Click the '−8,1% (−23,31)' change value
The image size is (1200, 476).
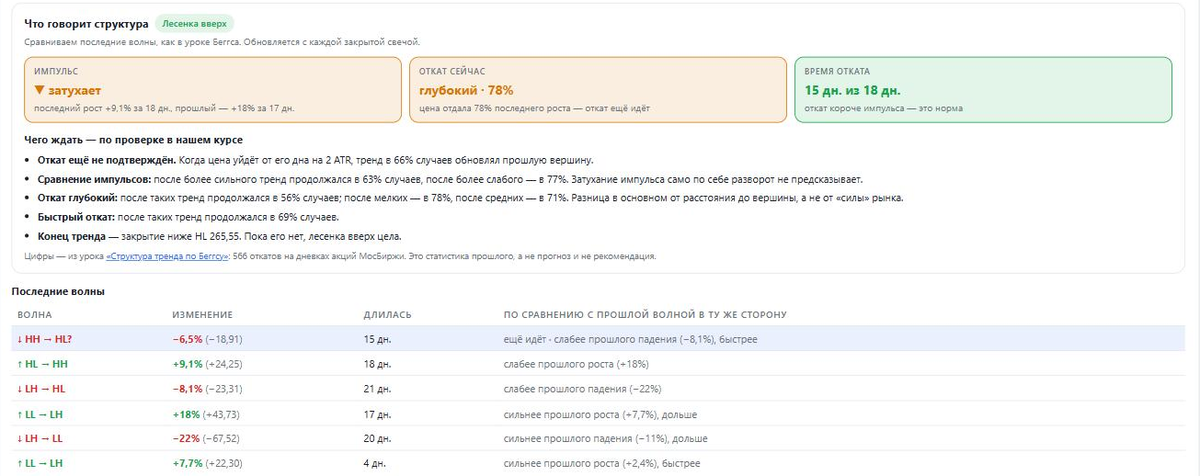pos(207,389)
